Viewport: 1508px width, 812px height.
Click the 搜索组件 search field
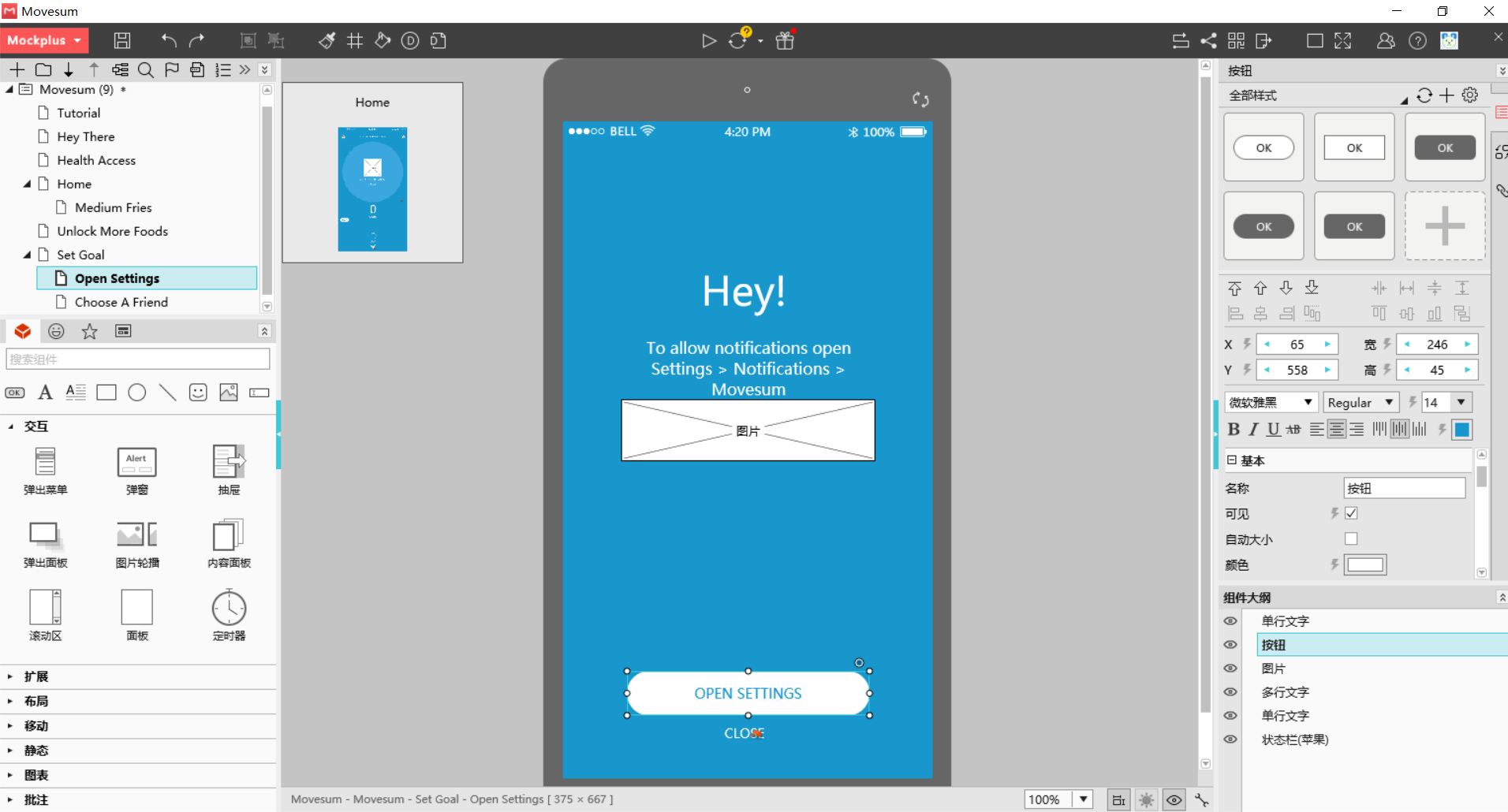pyautogui.click(x=138, y=359)
